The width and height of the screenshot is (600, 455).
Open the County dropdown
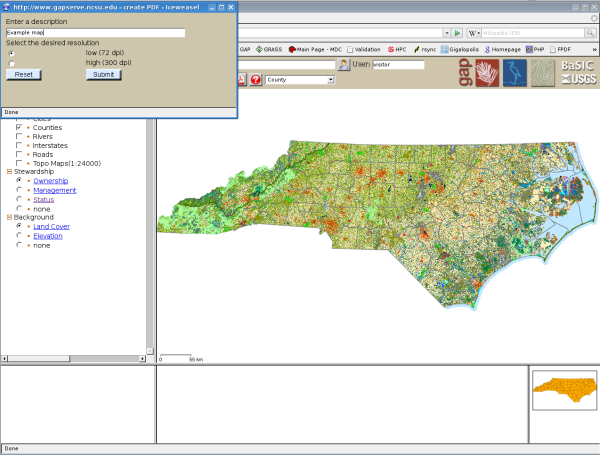pyautogui.click(x=300, y=80)
